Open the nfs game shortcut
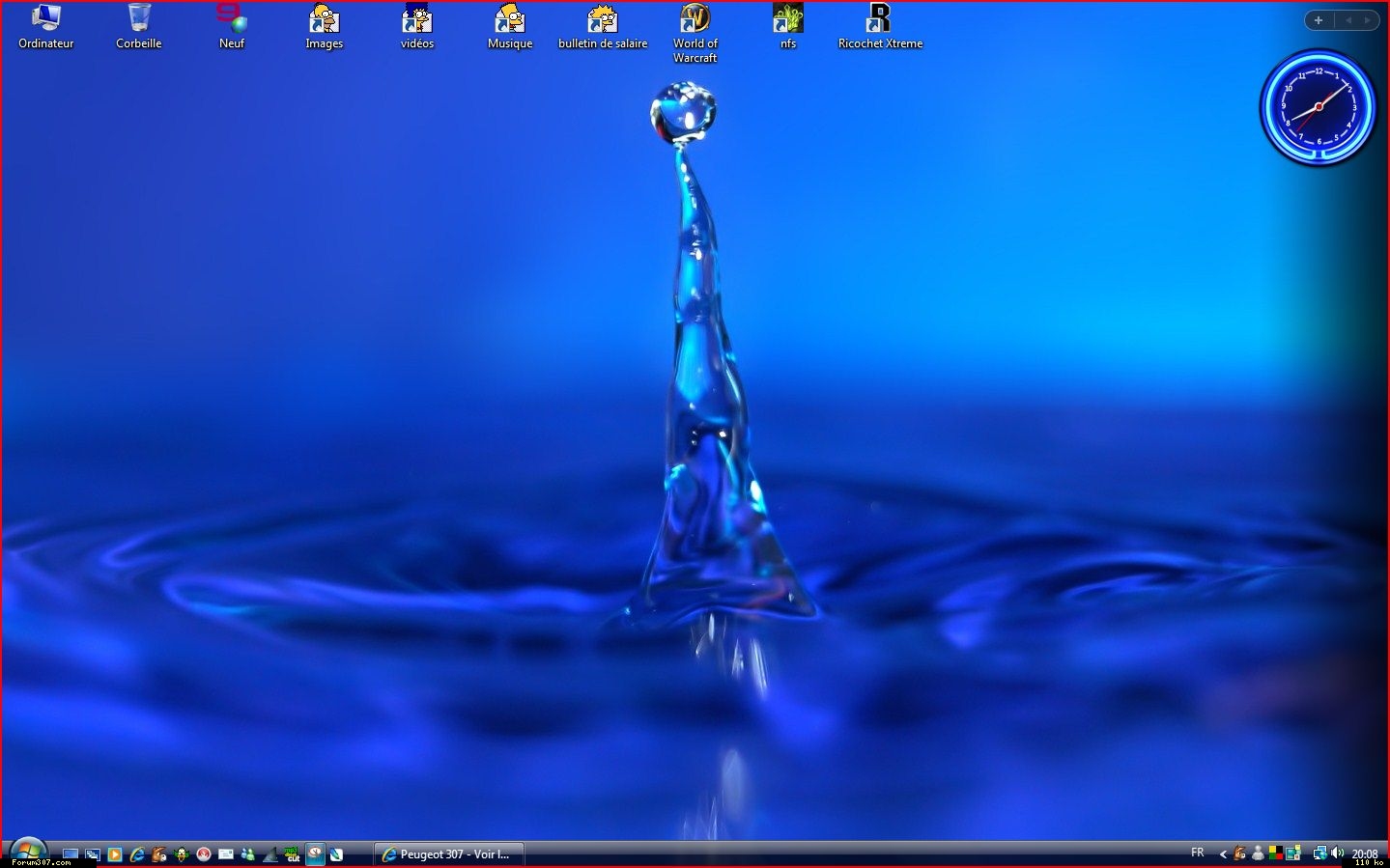The width and height of the screenshot is (1390, 868). tap(787, 19)
